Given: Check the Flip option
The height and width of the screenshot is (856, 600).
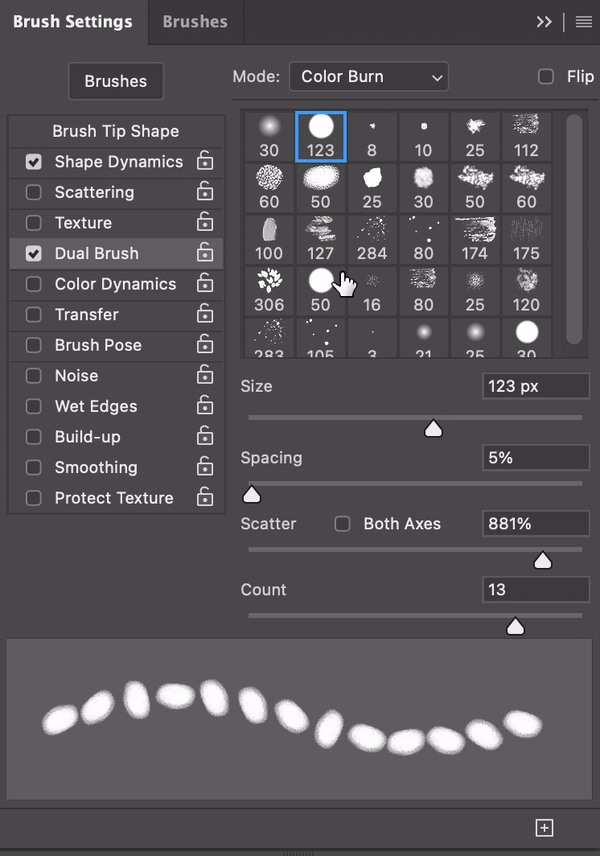Looking at the screenshot, I should coord(546,76).
